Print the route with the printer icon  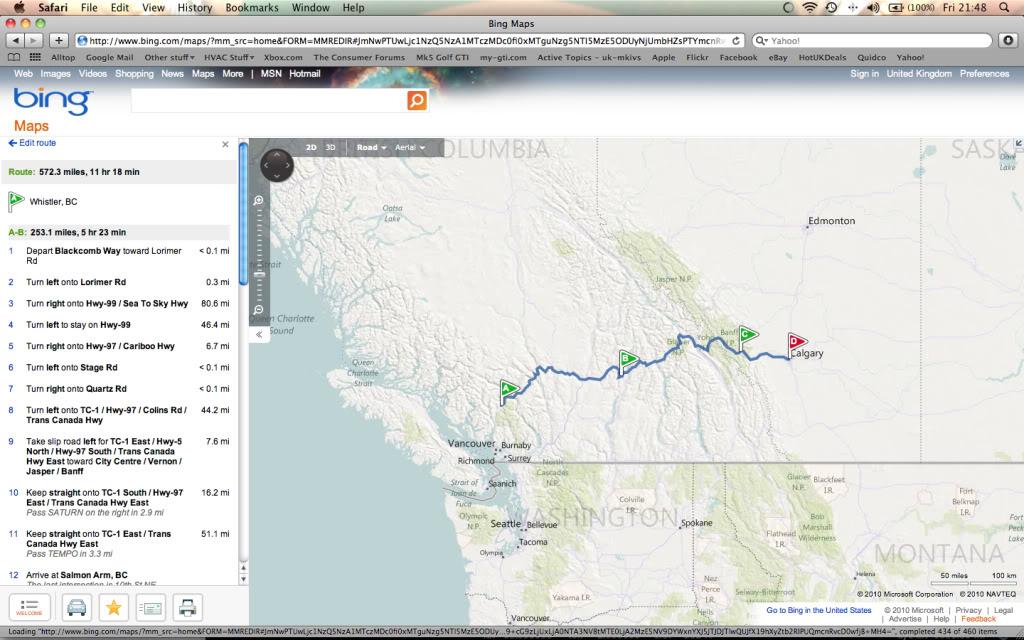(187, 607)
